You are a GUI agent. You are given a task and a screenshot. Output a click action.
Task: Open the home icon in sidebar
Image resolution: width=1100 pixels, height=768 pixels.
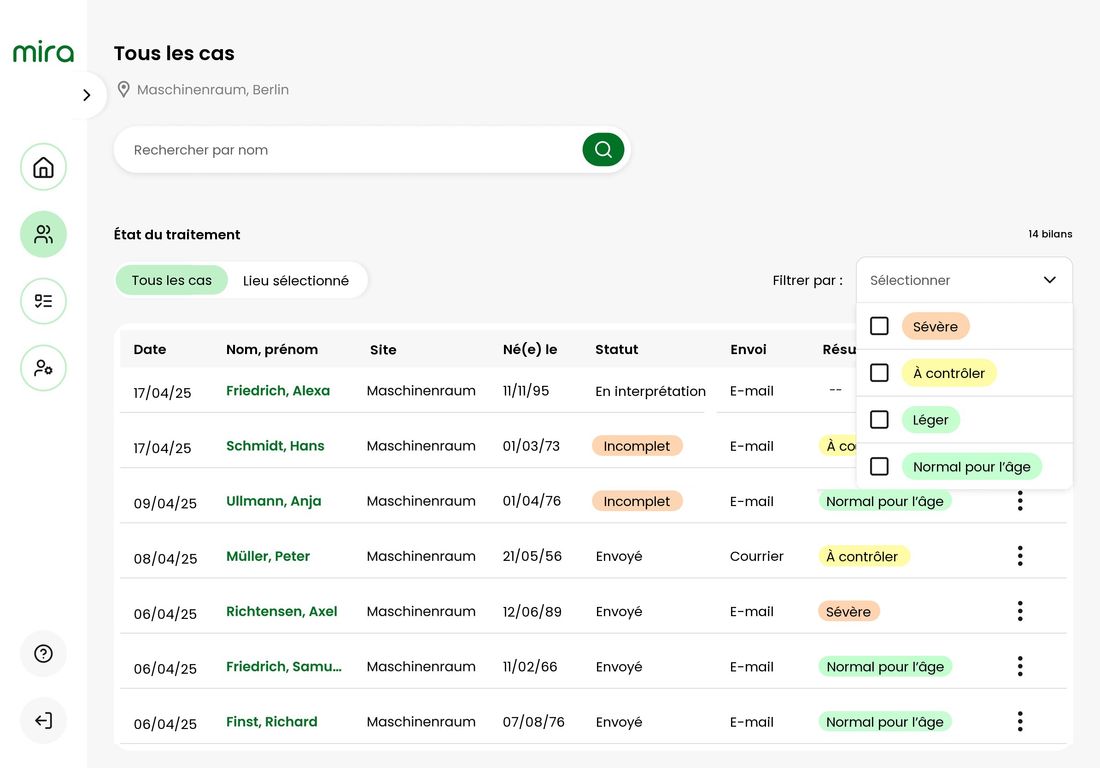43,167
